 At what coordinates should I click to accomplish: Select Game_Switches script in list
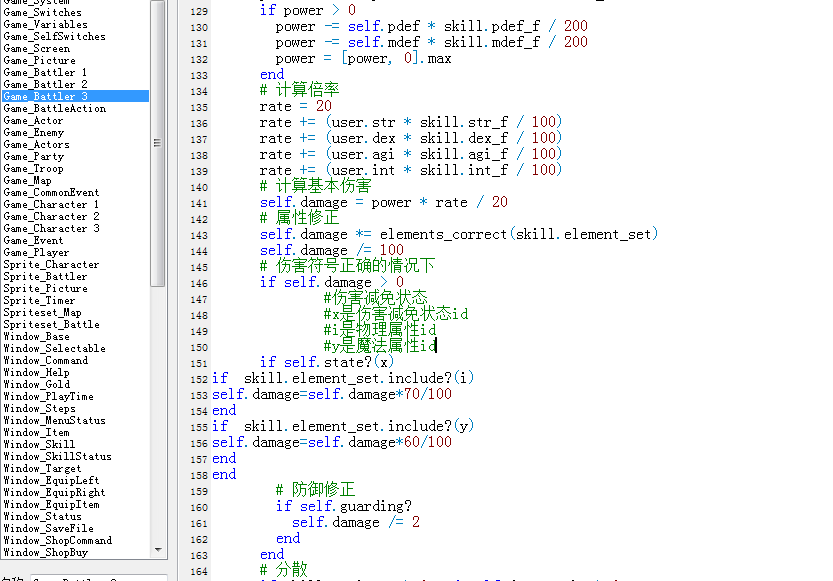tap(42, 12)
